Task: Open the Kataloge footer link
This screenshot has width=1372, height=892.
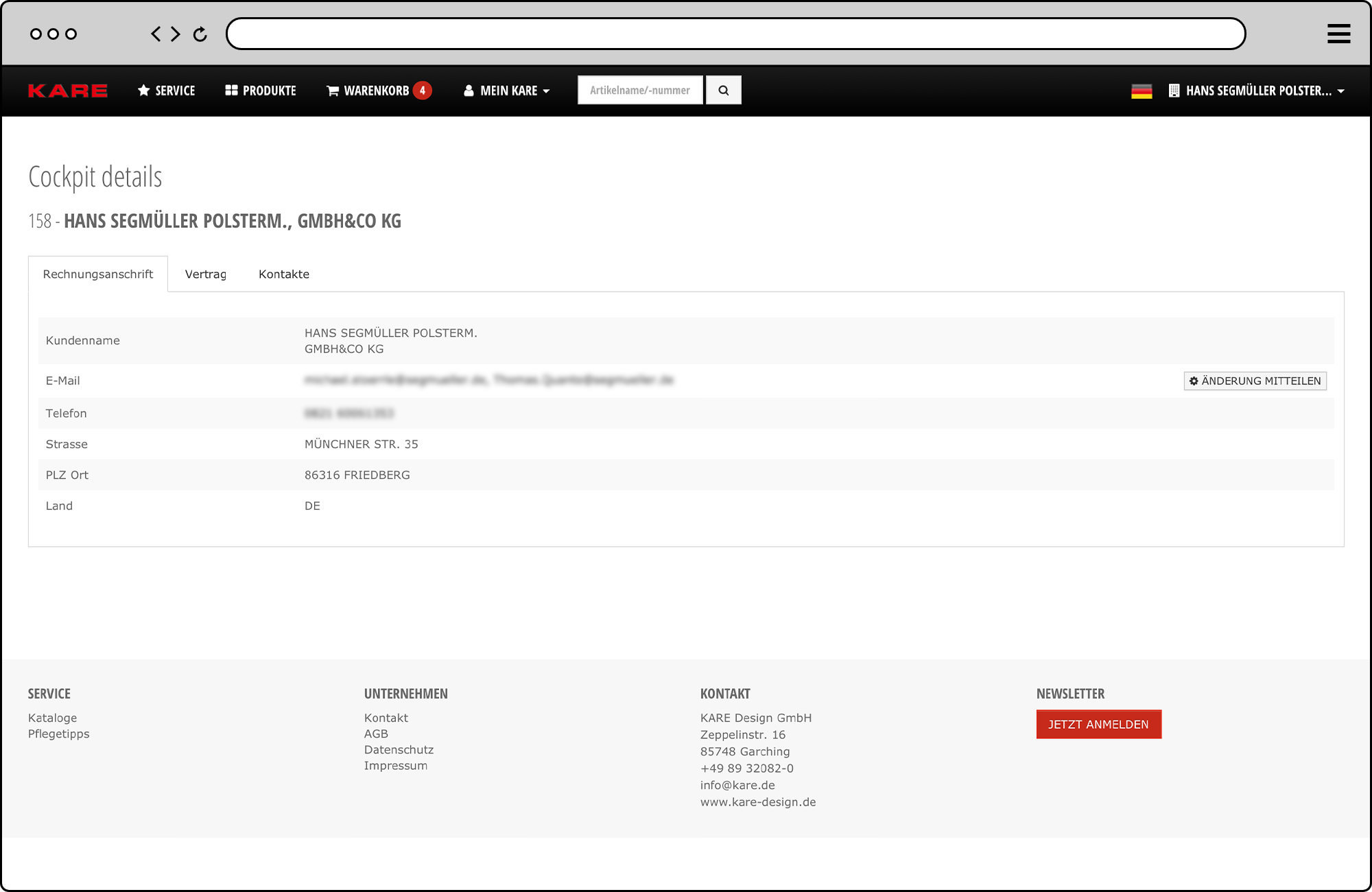Action: tap(52, 718)
